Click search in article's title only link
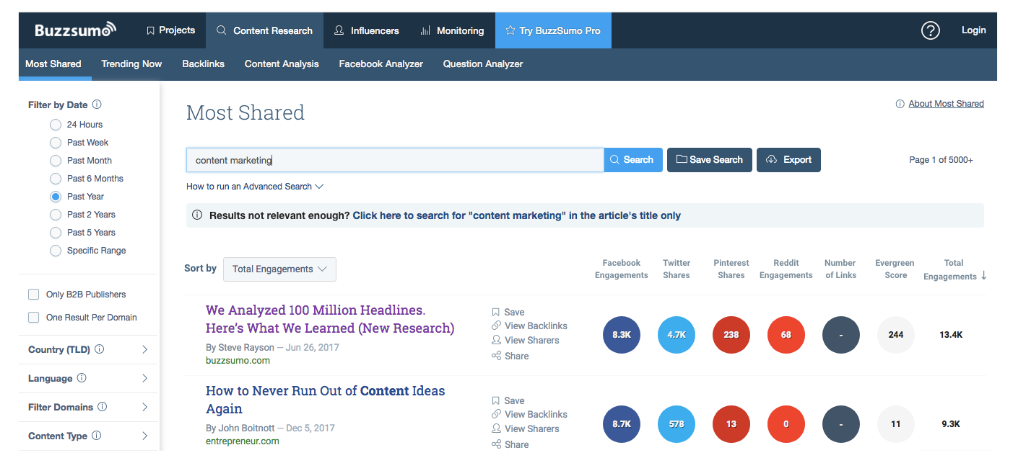The width and height of the screenshot is (1020, 463). (x=517, y=215)
